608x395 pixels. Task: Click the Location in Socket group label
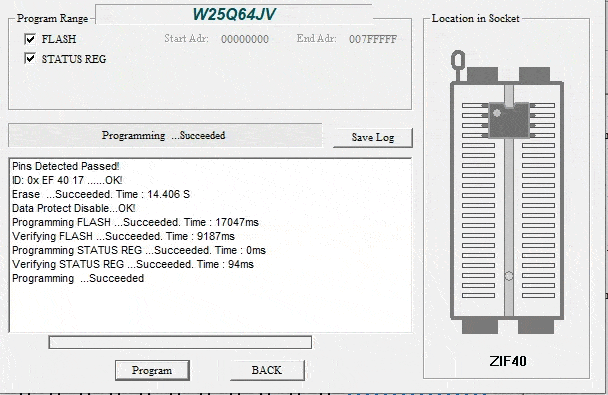click(475, 18)
